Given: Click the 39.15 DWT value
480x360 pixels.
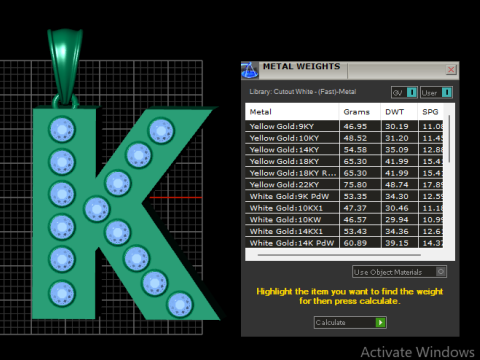Looking at the screenshot, I should pyautogui.click(x=397, y=243).
